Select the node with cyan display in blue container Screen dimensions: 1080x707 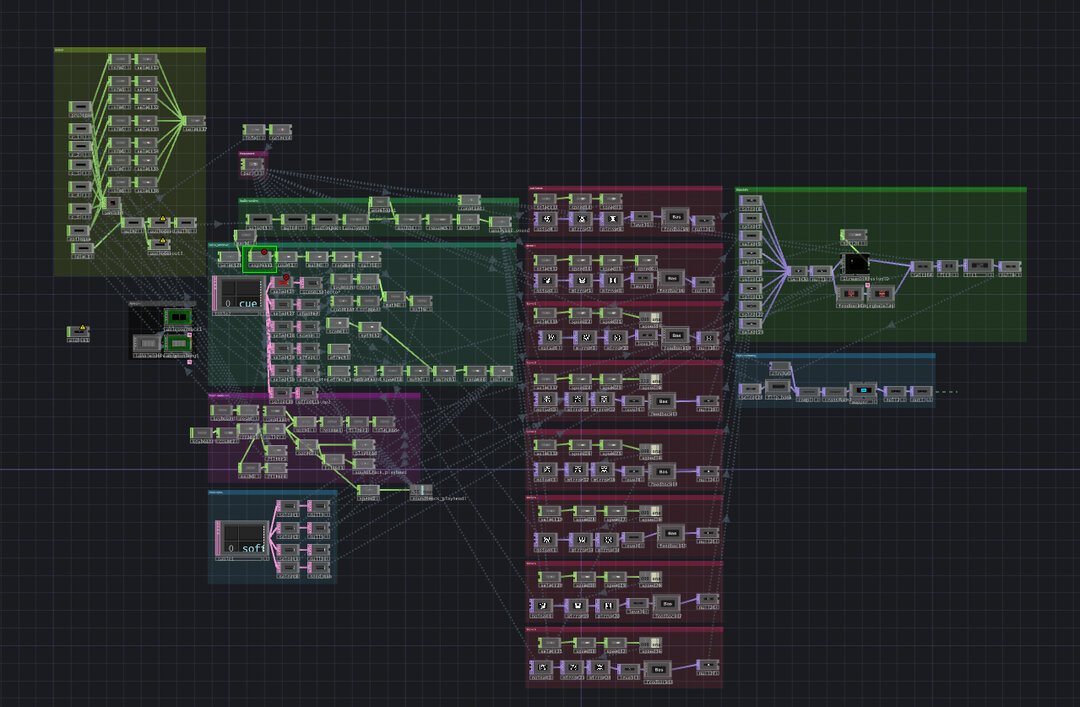pyautogui.click(x=862, y=390)
